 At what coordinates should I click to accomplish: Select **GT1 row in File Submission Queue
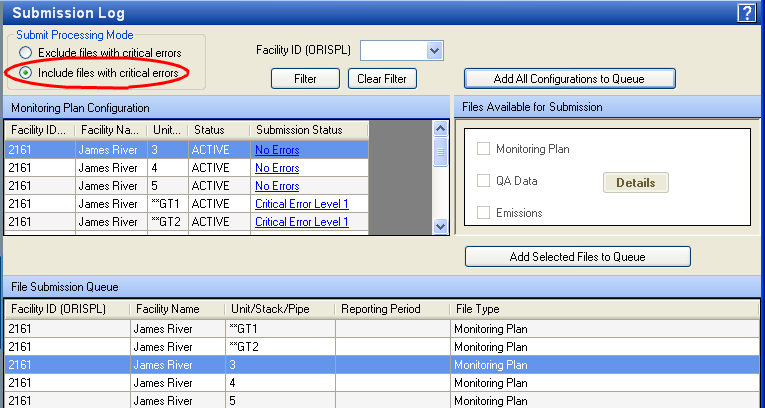[x=382, y=329]
